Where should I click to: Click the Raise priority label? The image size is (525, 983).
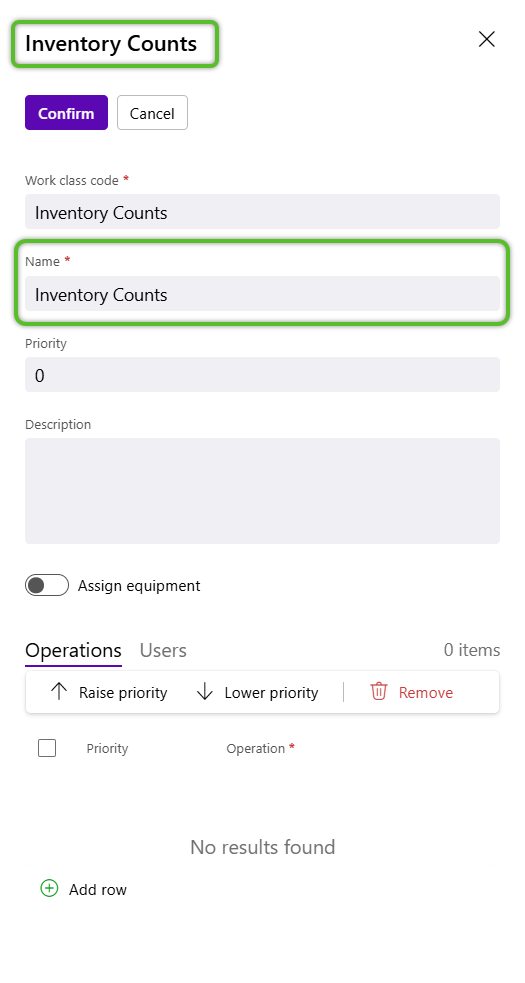[123, 693]
